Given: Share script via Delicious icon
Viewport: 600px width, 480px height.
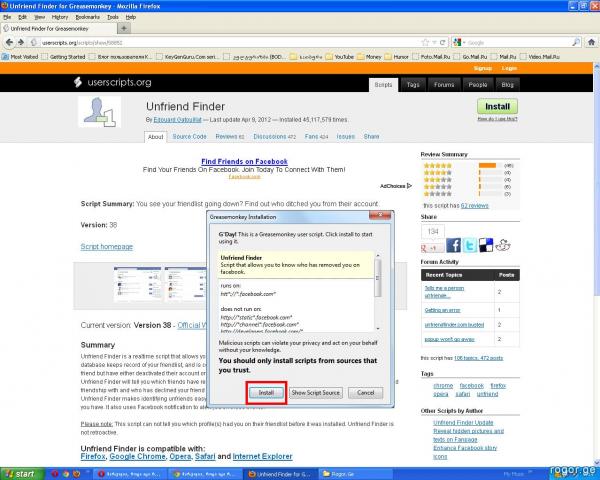Looking at the screenshot, I should (x=486, y=245).
